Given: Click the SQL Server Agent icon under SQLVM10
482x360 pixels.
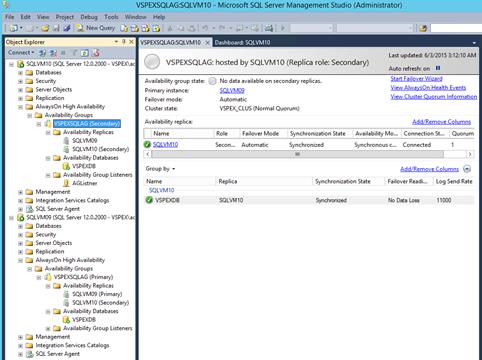Looking at the screenshot, I should [x=29, y=209].
